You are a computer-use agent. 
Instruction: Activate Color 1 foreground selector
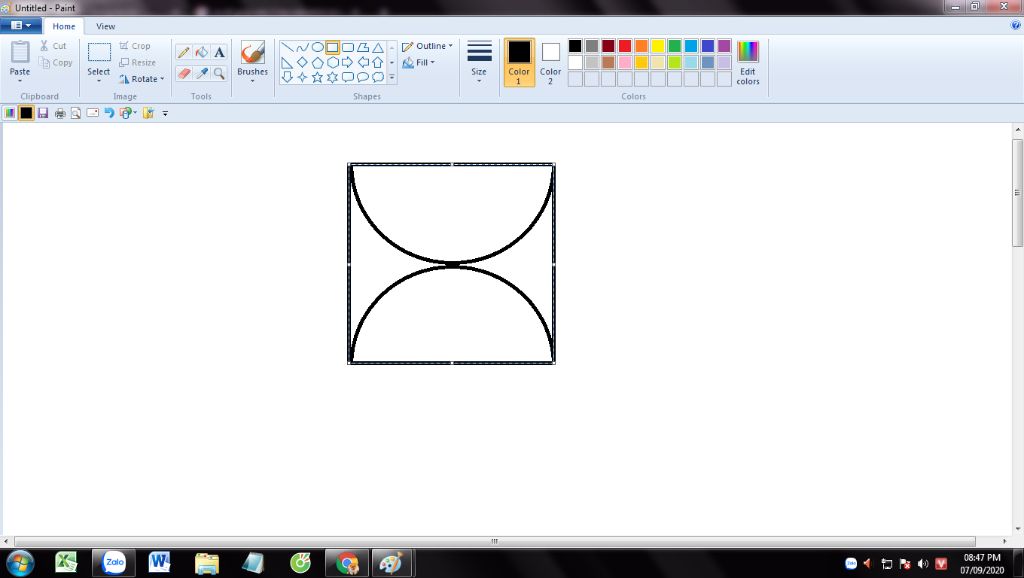(x=519, y=62)
